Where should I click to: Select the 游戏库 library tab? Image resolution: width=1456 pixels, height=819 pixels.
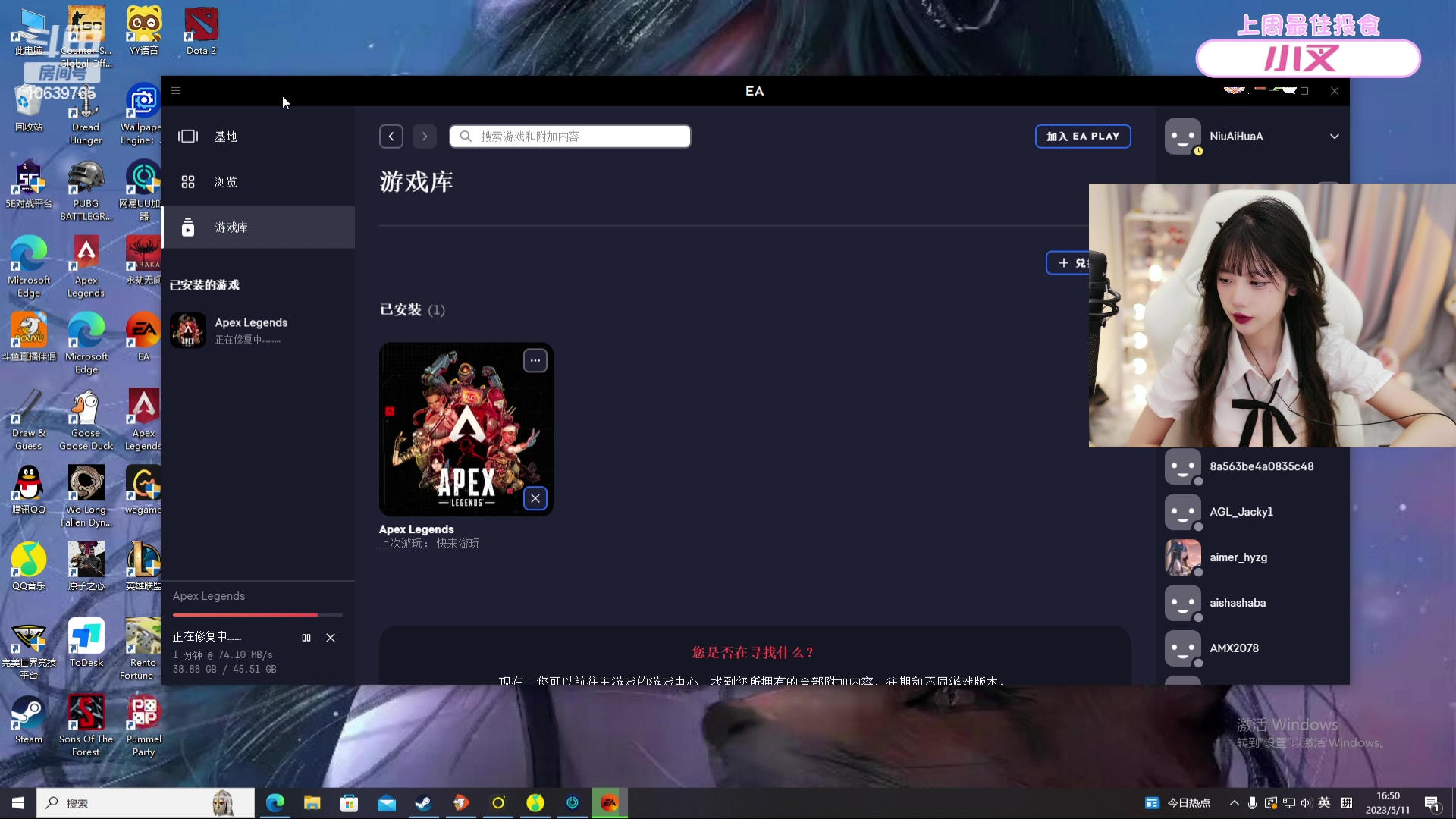[x=258, y=227]
